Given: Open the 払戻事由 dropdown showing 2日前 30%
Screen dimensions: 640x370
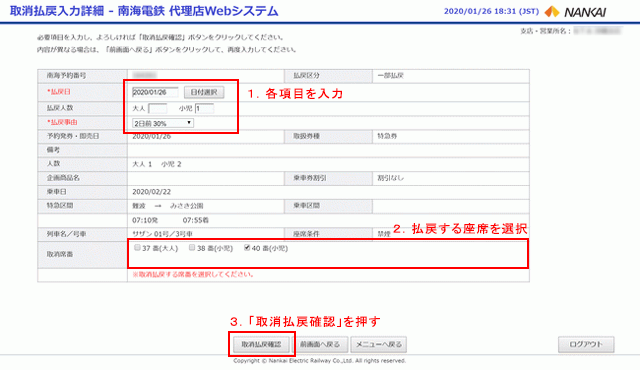Looking at the screenshot, I should tap(163, 123).
